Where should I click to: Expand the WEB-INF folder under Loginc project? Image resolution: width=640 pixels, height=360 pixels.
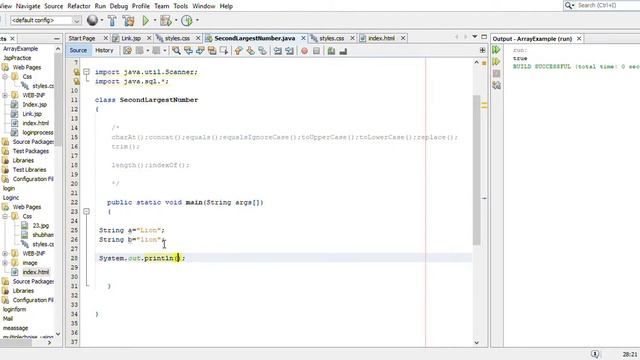(5, 253)
